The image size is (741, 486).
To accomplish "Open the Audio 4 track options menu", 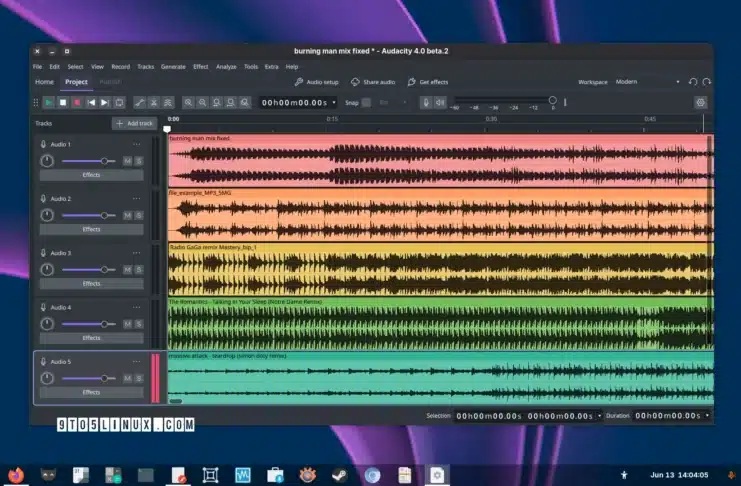I will click(x=137, y=307).
